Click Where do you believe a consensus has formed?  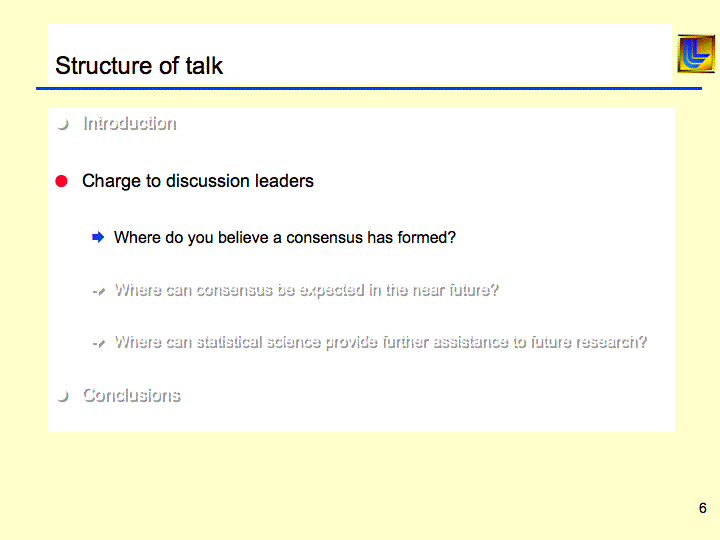click(x=285, y=238)
